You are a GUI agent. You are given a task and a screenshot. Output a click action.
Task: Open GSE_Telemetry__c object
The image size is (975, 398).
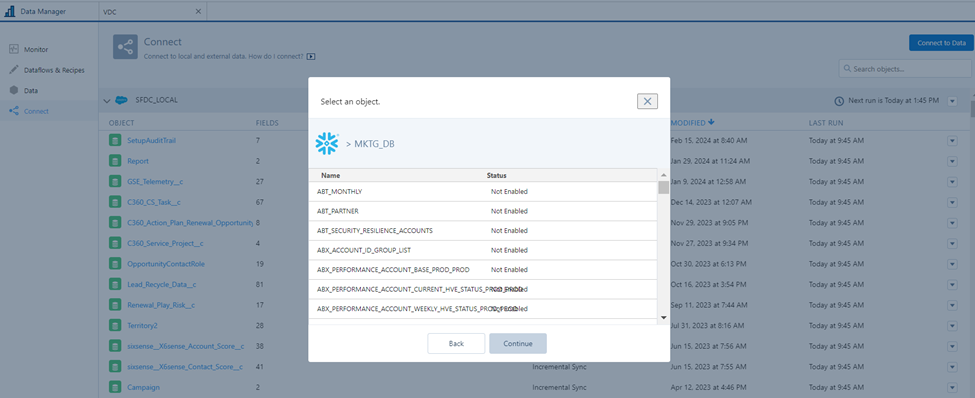154,182
